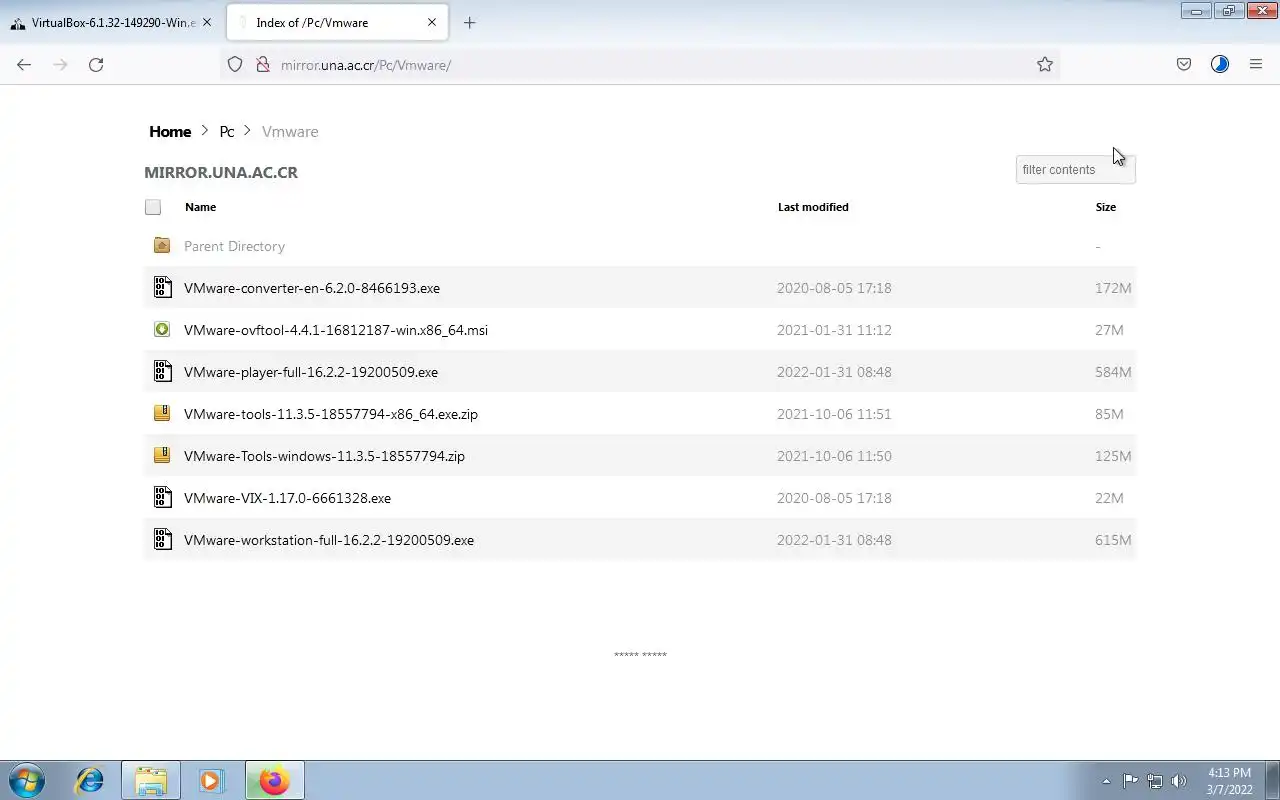The height and width of the screenshot is (800, 1280).
Task: Open the network tray icon
Action: click(1155, 781)
